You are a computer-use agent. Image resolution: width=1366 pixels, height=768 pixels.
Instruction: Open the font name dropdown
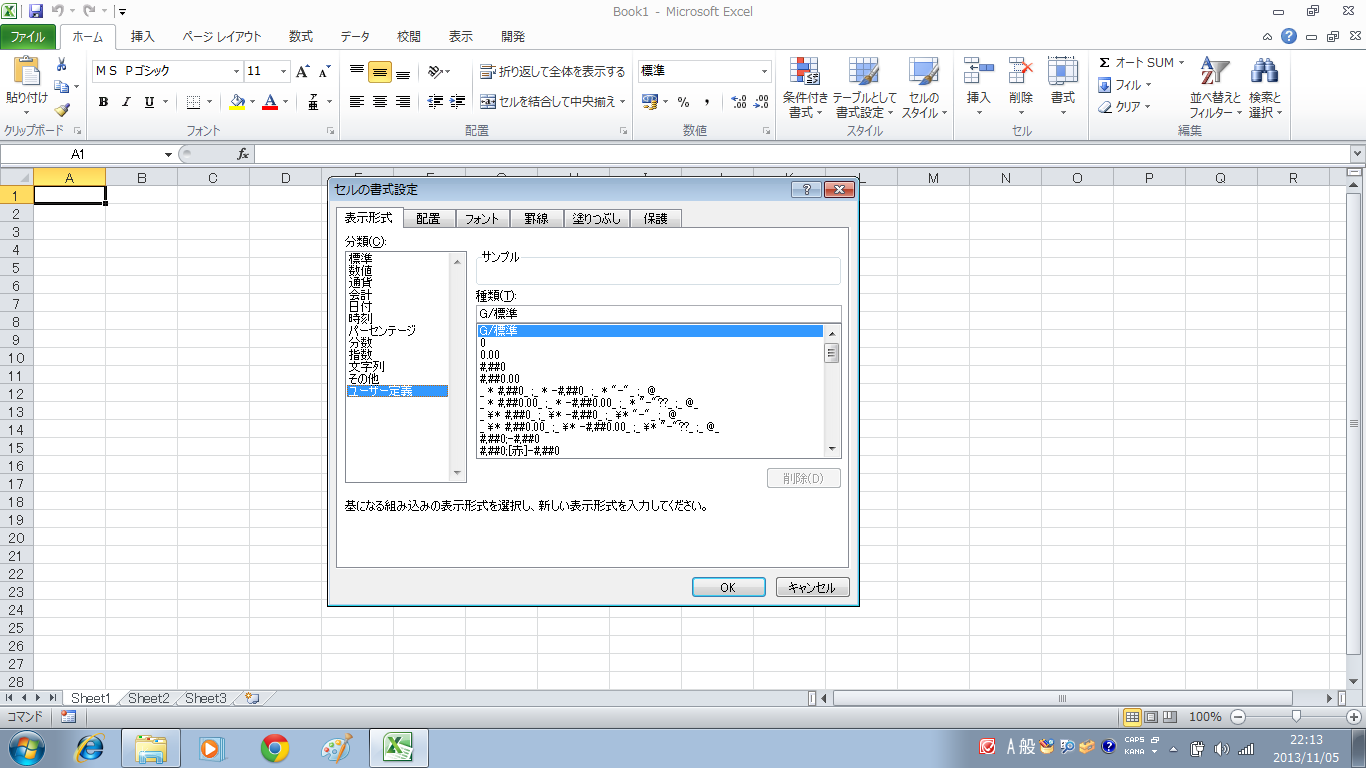[237, 72]
